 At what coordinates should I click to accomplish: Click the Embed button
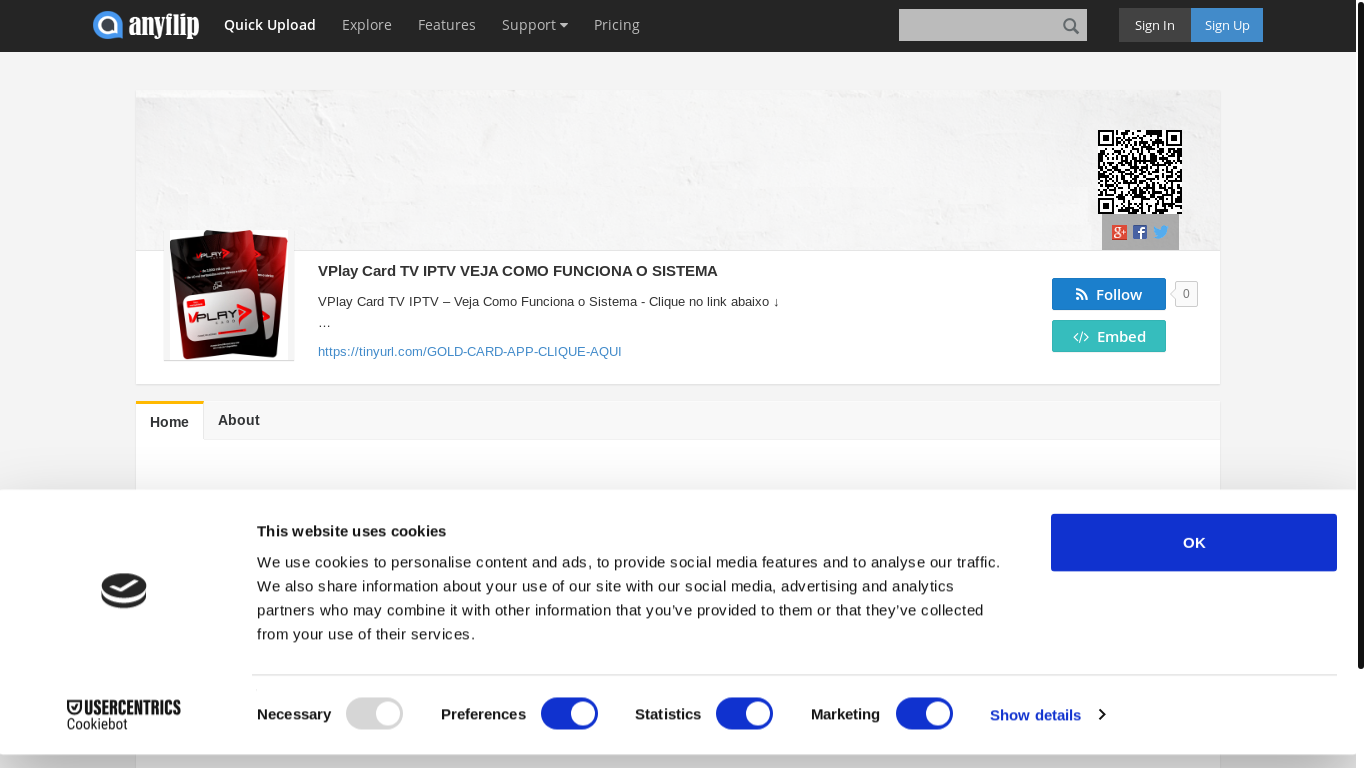click(x=1109, y=336)
